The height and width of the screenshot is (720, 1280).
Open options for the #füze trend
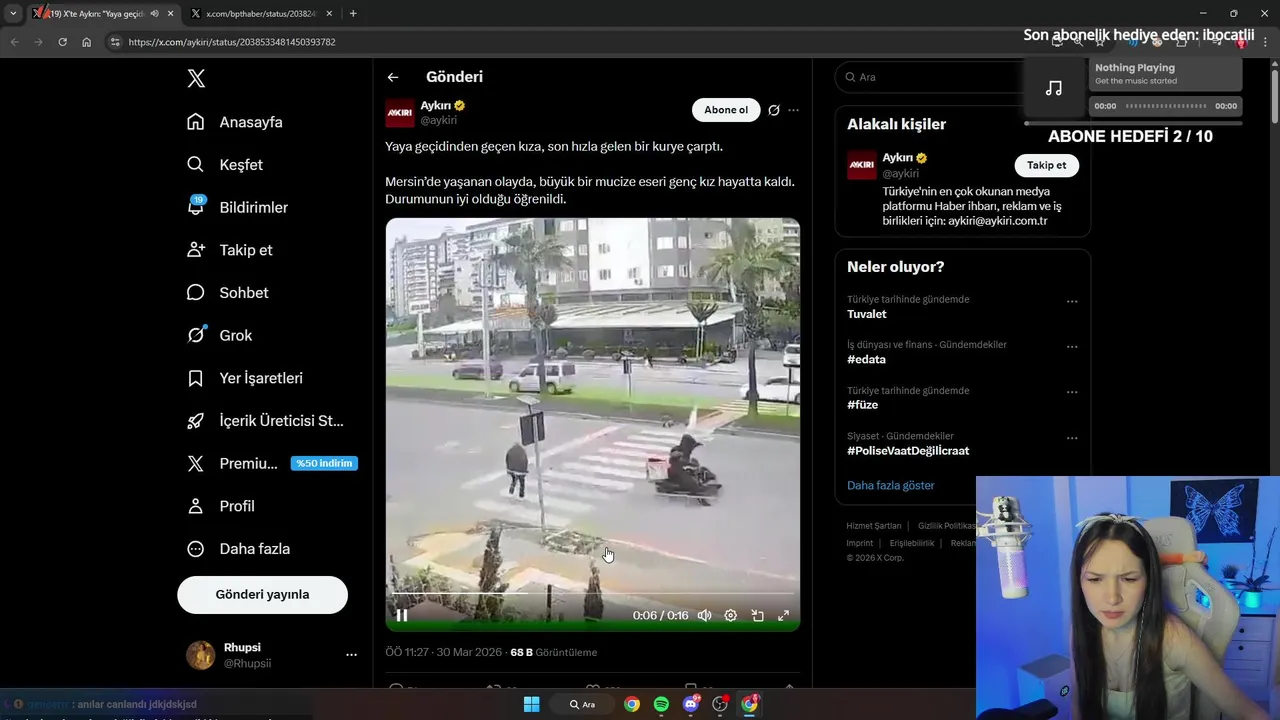tap(1072, 392)
